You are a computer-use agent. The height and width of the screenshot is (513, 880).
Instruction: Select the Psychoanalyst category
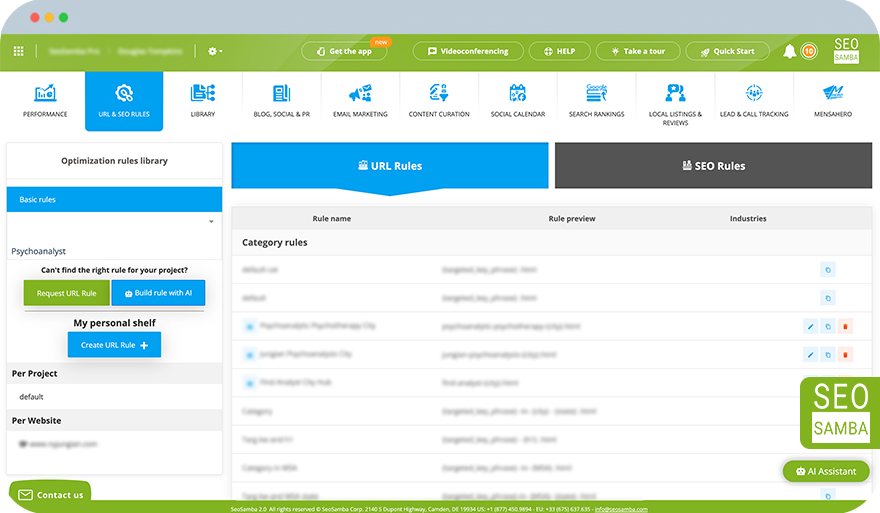click(x=38, y=251)
